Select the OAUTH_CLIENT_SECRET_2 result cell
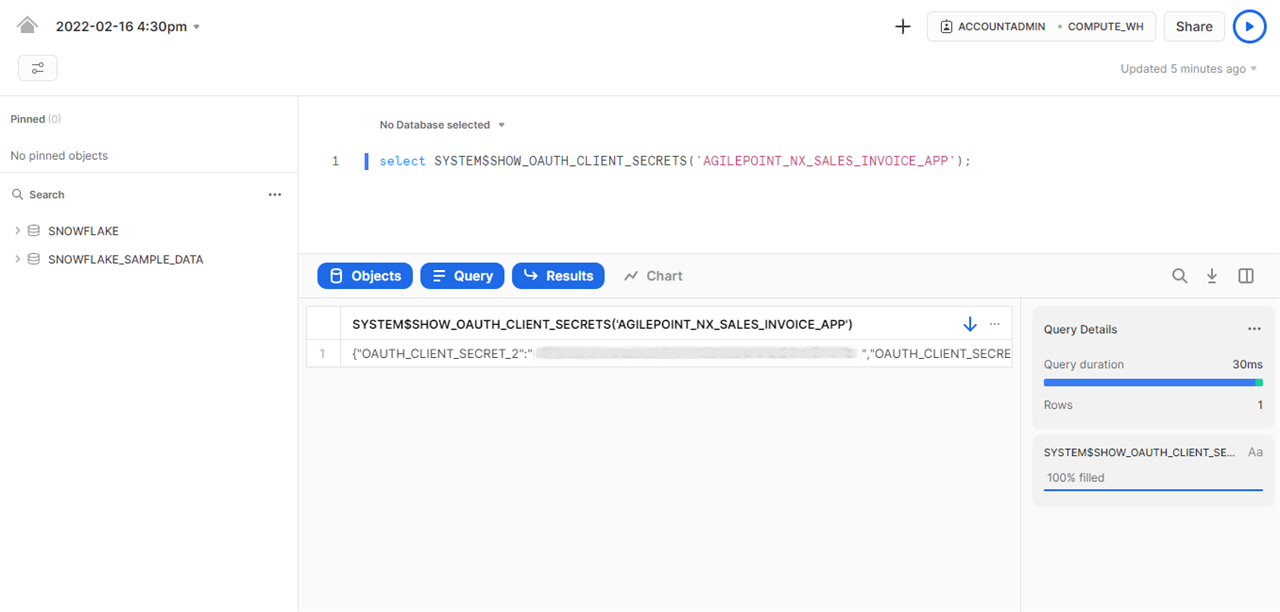Image resolution: width=1280 pixels, height=612 pixels. click(x=676, y=353)
